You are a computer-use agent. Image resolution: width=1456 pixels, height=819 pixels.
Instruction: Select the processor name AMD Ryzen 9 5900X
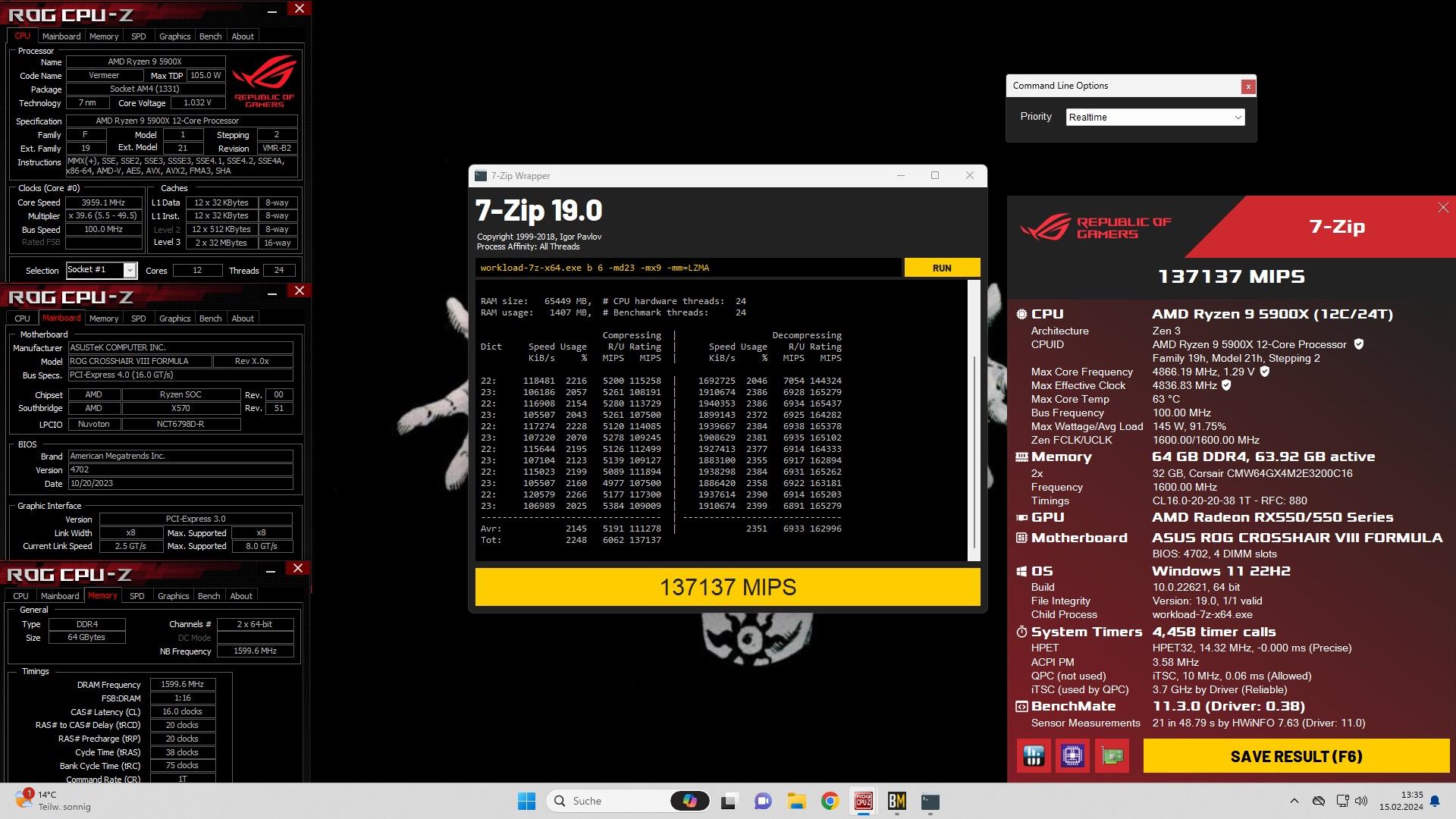145,61
